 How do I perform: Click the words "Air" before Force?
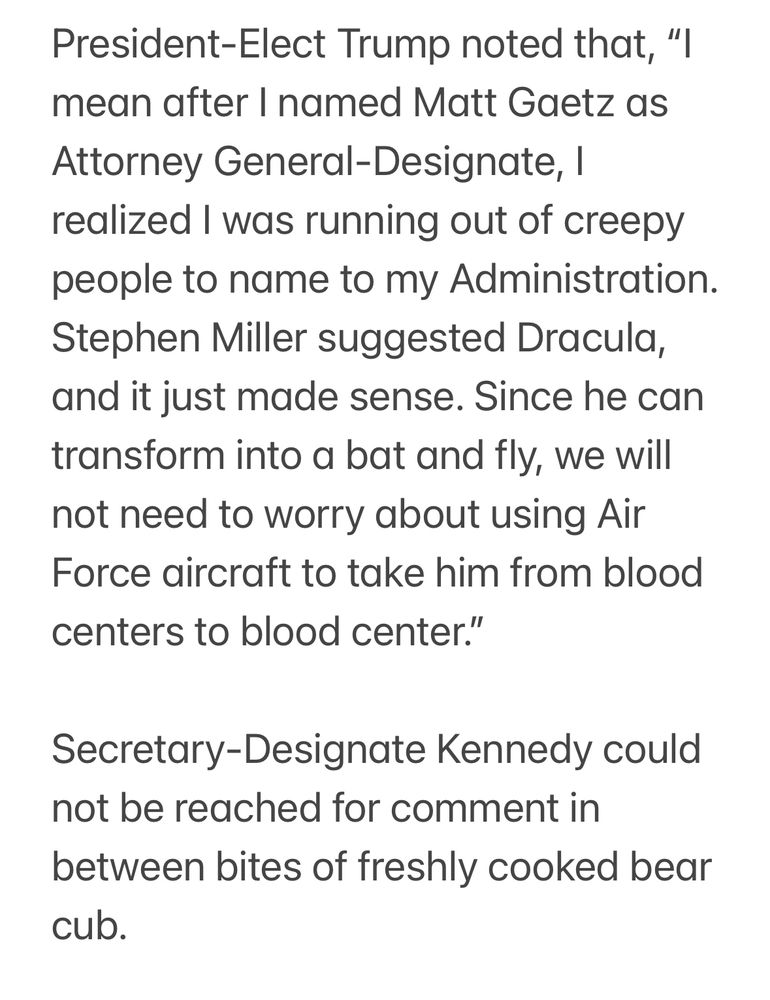pos(621,515)
